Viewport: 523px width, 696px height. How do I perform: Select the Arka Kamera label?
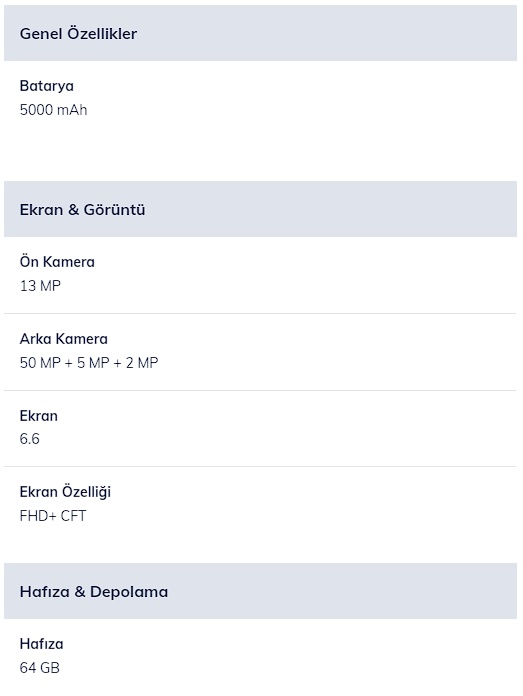tap(63, 339)
